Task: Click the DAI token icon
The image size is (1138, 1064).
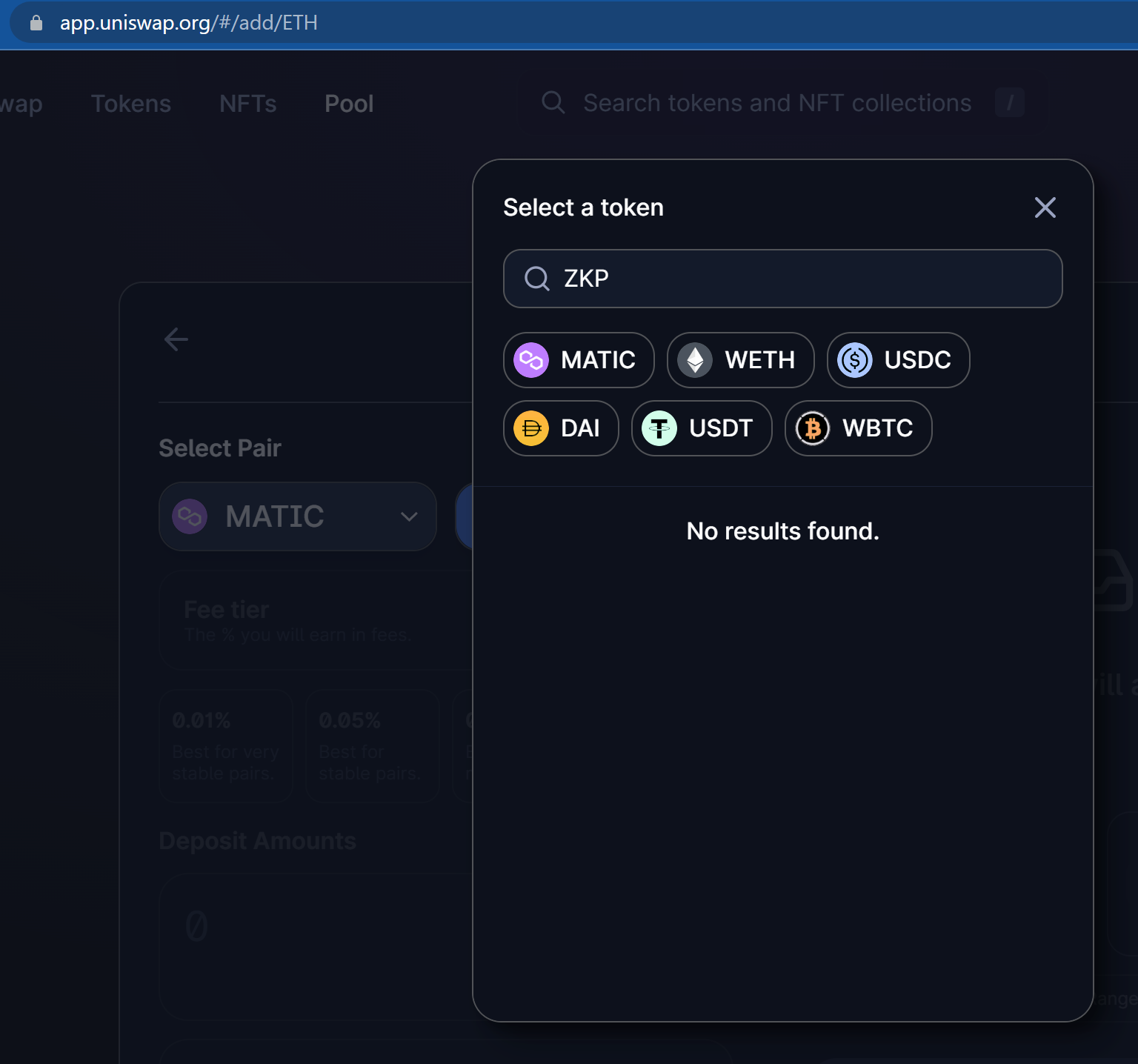Action: [x=531, y=428]
